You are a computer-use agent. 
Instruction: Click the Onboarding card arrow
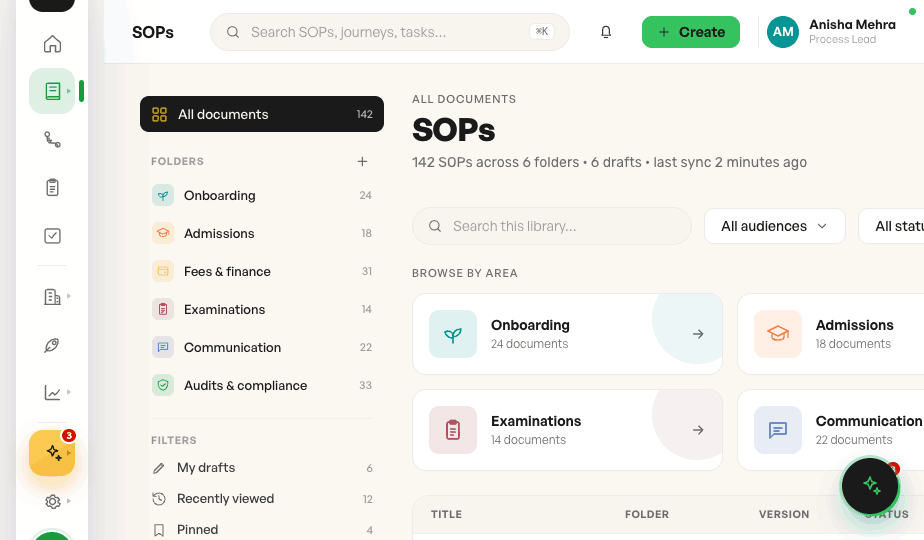click(698, 334)
